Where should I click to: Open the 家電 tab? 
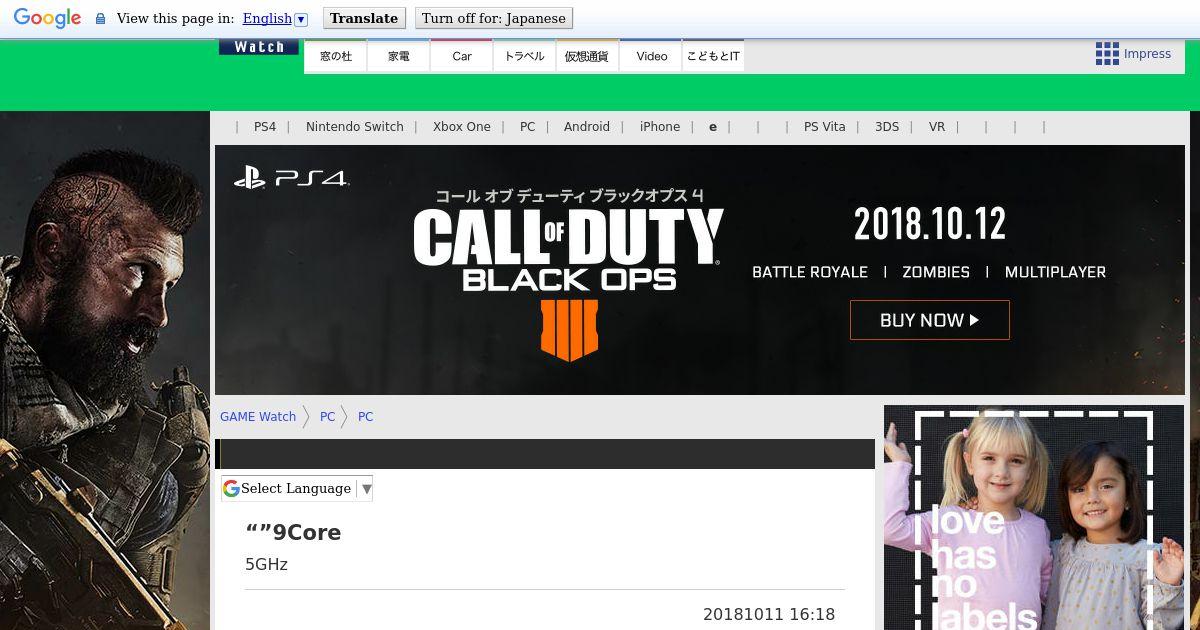click(399, 56)
